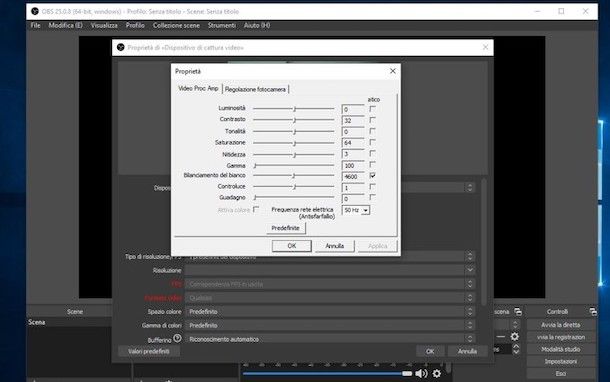
Task: Open the Aiuto menu
Action: click(x=257, y=25)
